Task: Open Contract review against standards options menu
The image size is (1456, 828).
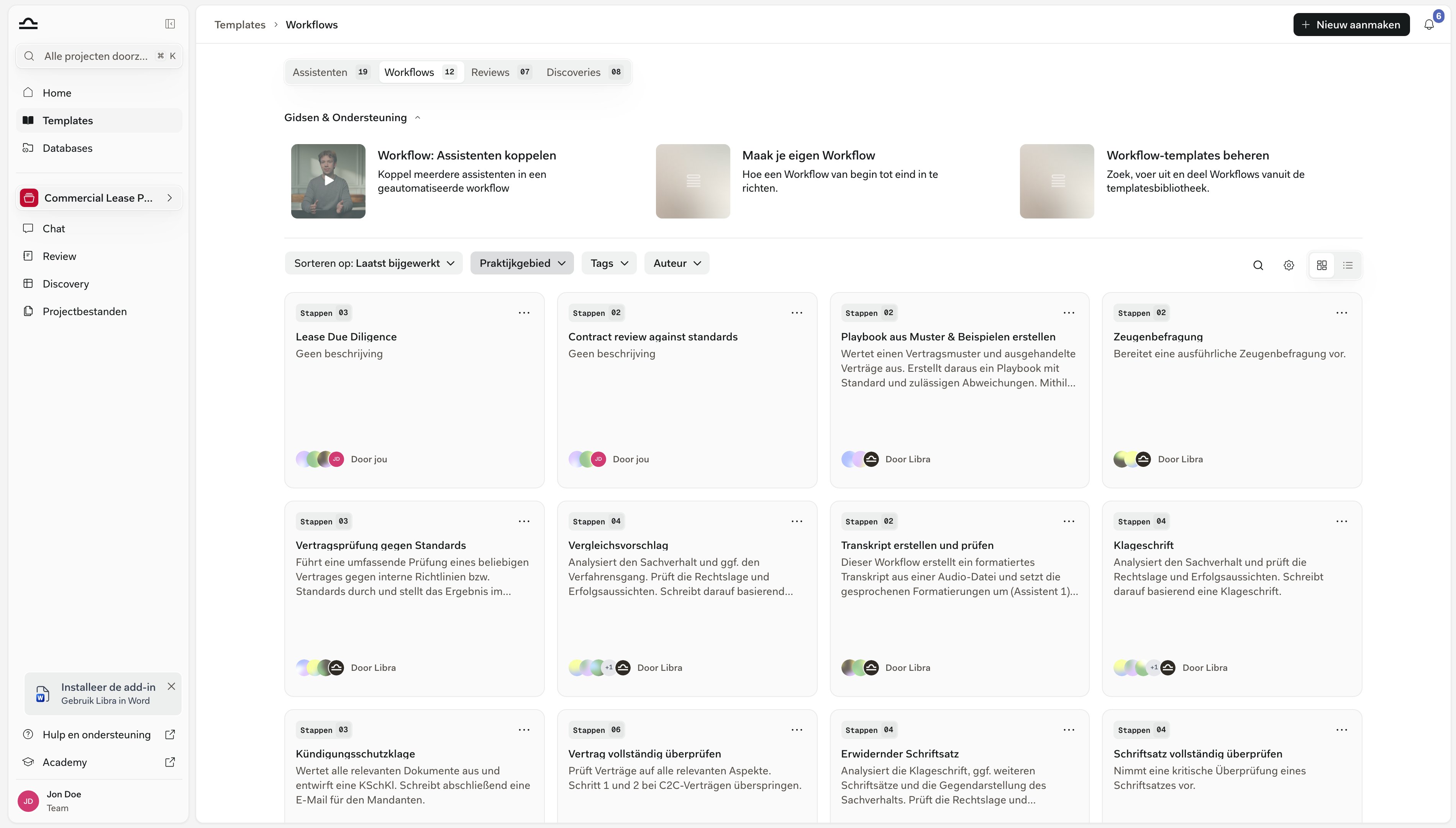Action: 797,313
